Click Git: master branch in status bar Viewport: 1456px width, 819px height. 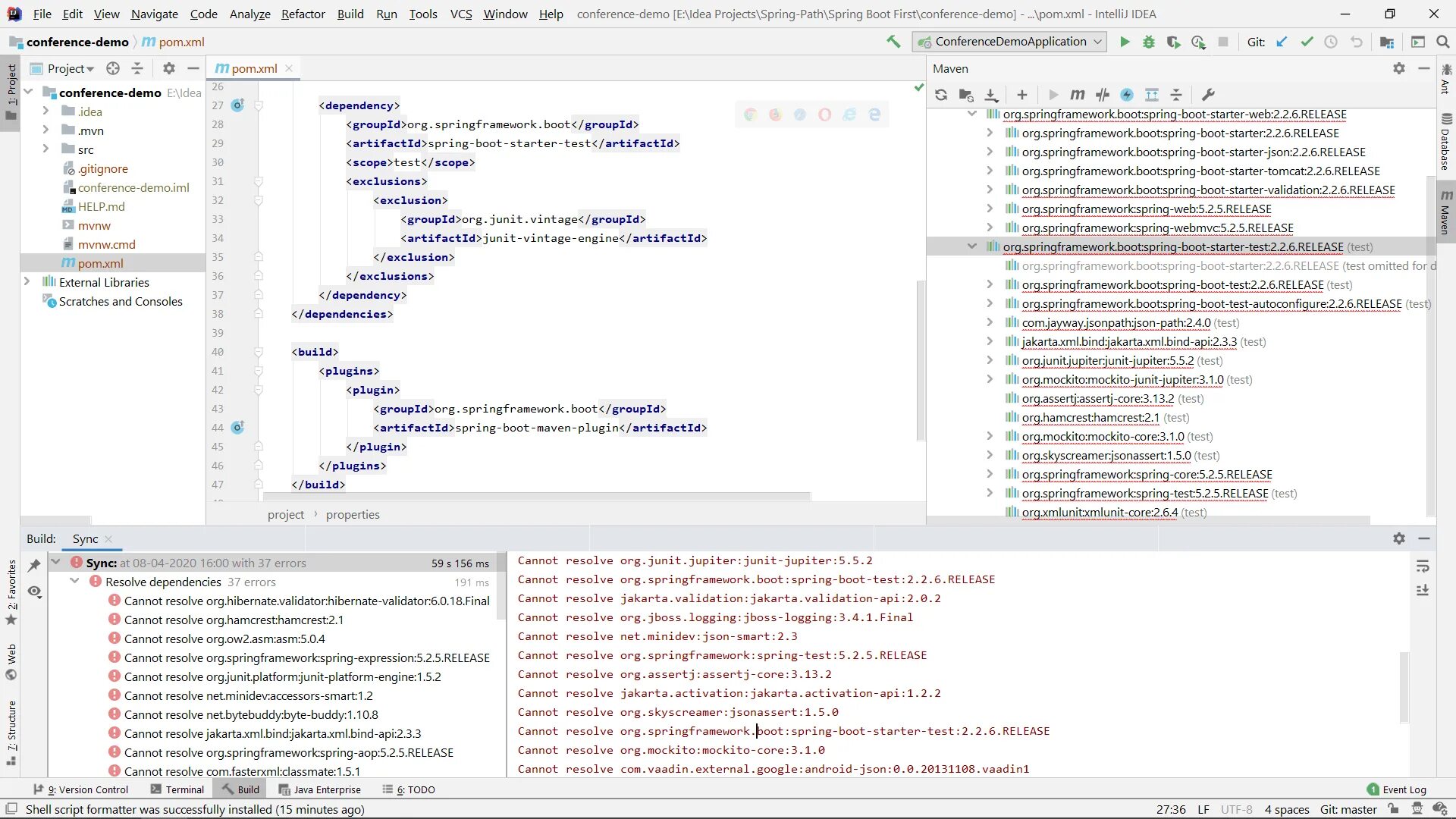1348,809
